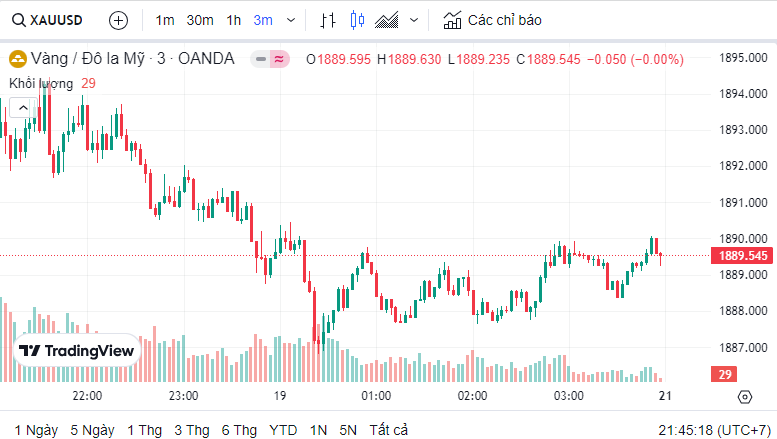Expand the timeframe dropdown arrow
Viewport: 777px width, 439px height.
pyautogui.click(x=291, y=20)
